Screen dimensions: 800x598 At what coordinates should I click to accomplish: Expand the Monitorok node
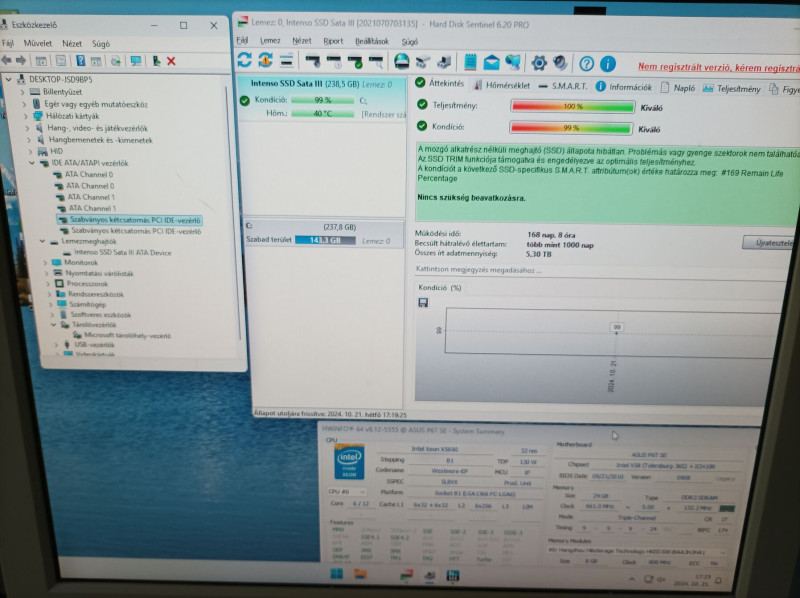click(x=45, y=263)
